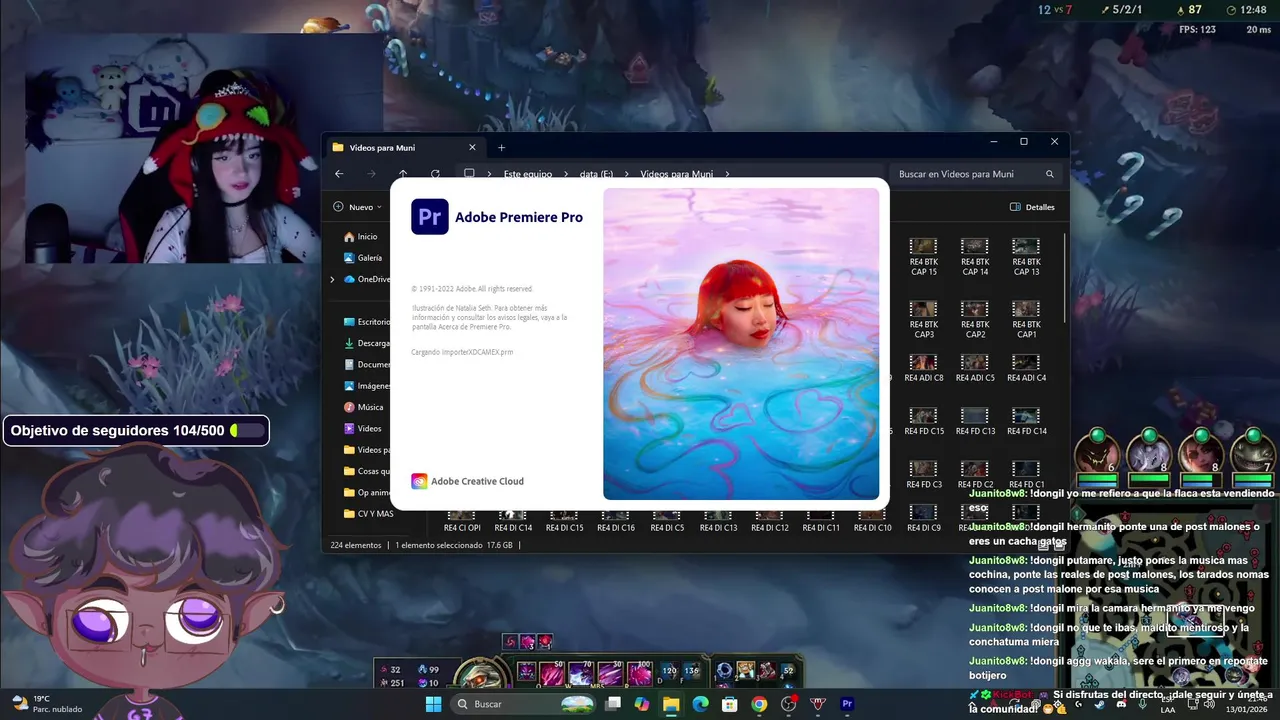Select the RE4 ADI C8 video
Viewport: 1280px width, 720px height.
(x=923, y=368)
